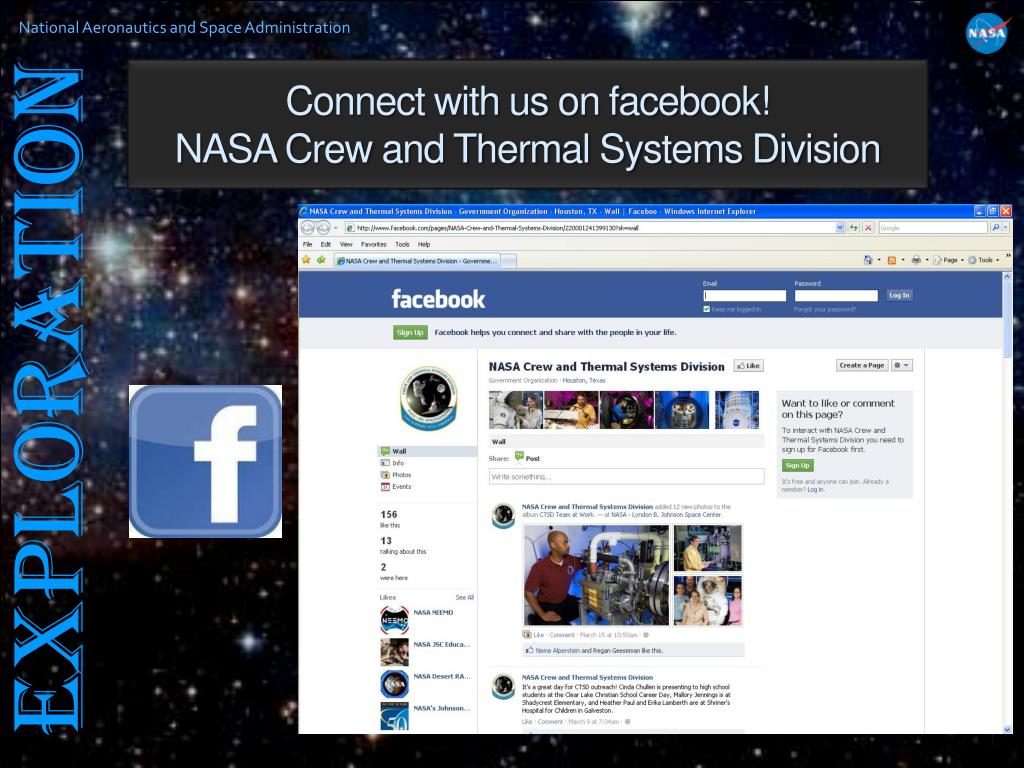Open the Tools menu in menu bar
1024x768 pixels.
coord(402,244)
